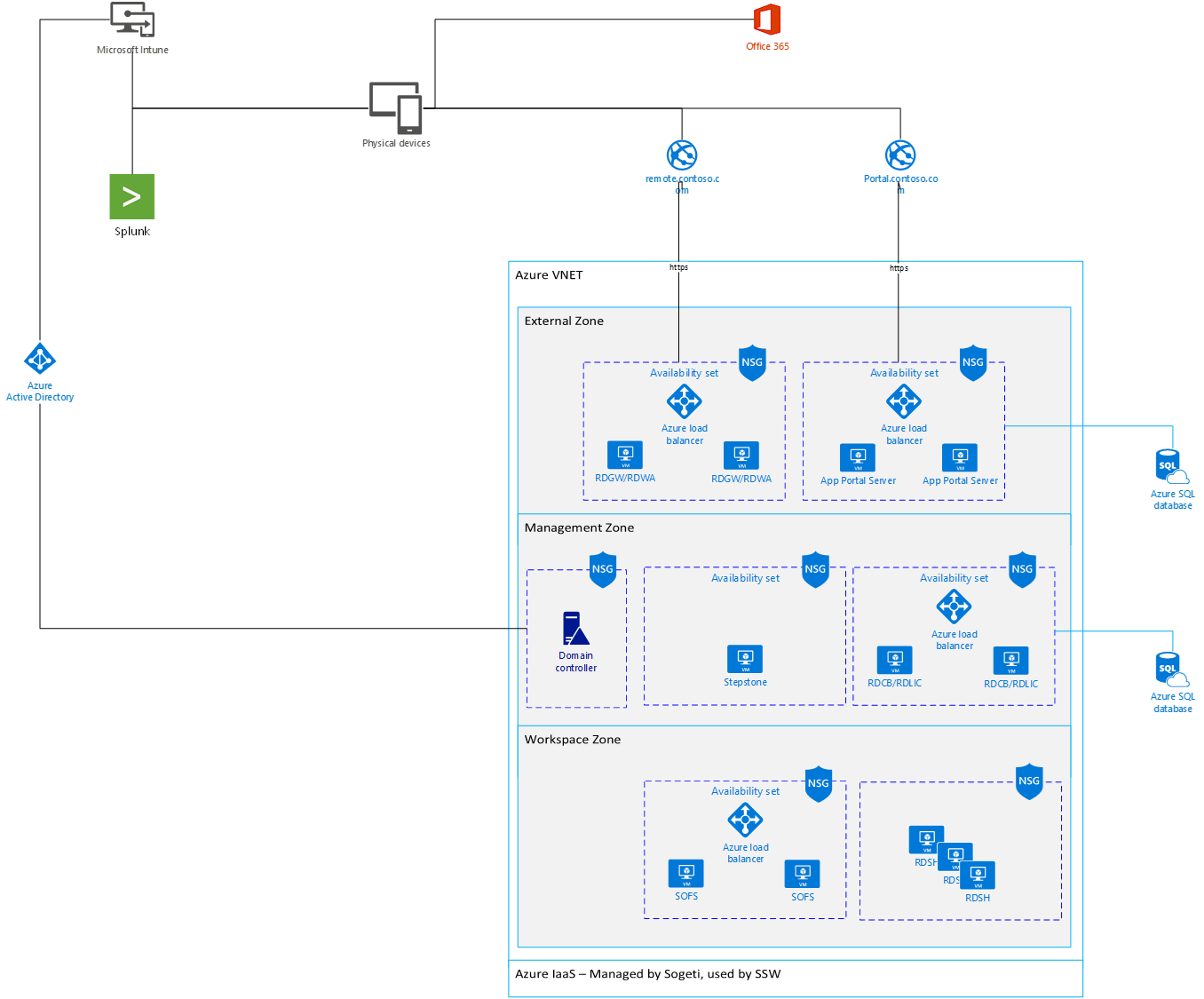Click the Management Zone label
The image size is (1204, 999).
click(x=579, y=527)
